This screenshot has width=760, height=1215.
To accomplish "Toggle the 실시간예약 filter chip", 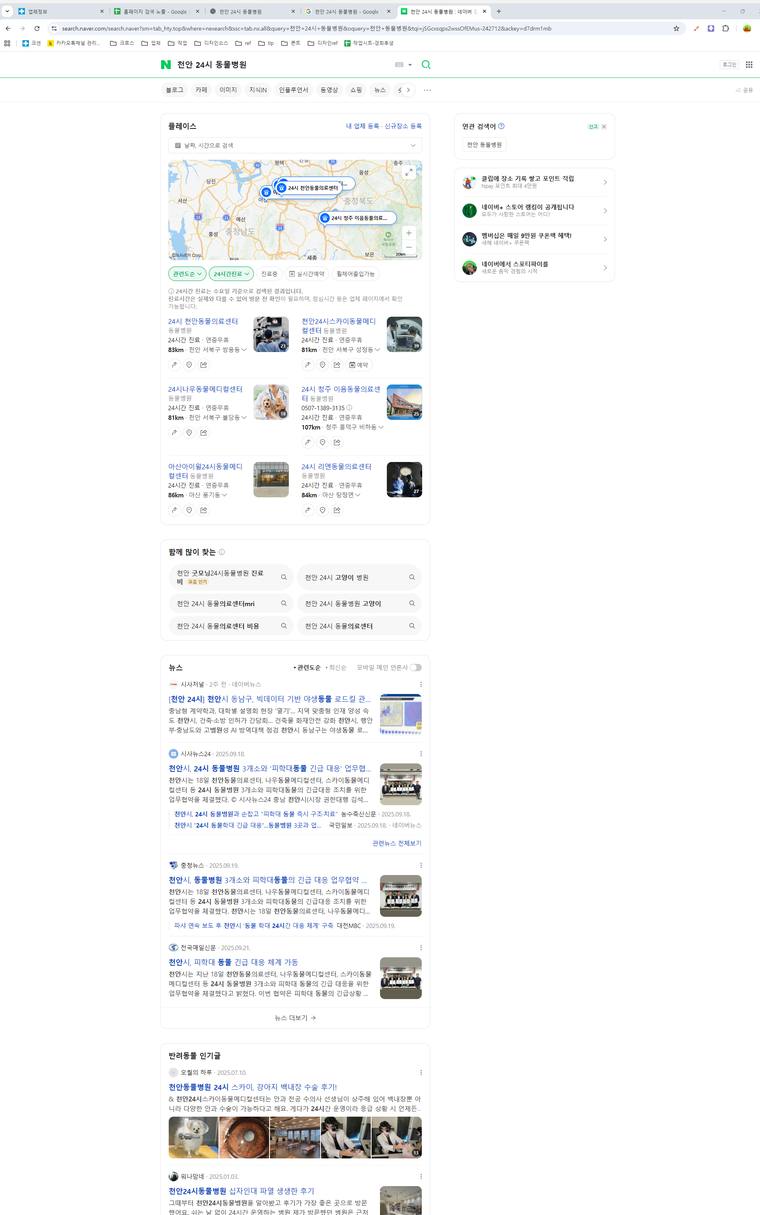I will point(306,274).
